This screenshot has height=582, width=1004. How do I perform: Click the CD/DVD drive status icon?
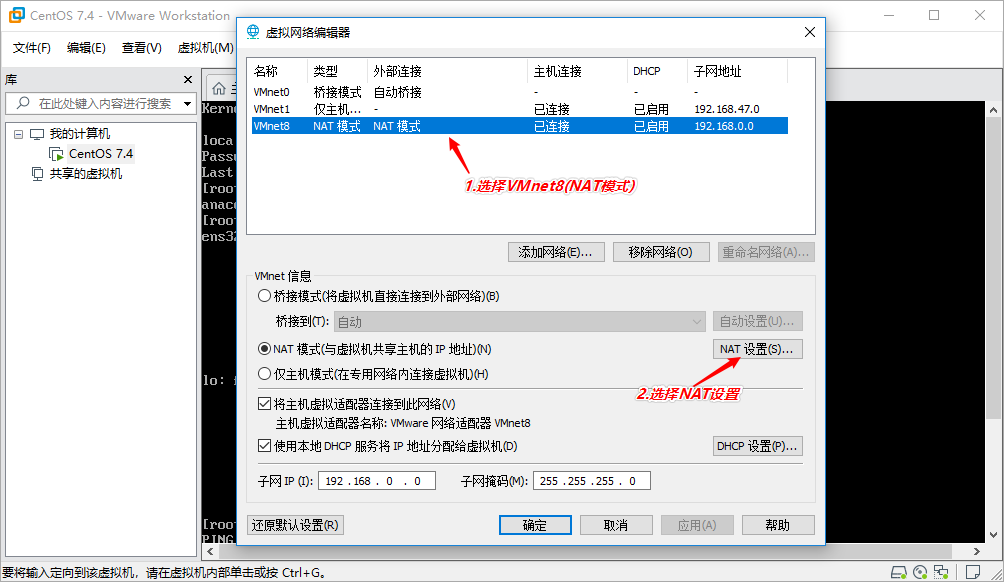920,572
